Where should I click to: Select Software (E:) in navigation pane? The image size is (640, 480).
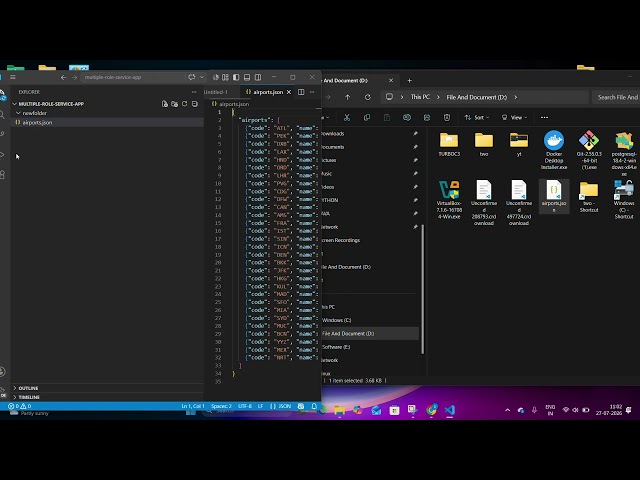coord(336,347)
